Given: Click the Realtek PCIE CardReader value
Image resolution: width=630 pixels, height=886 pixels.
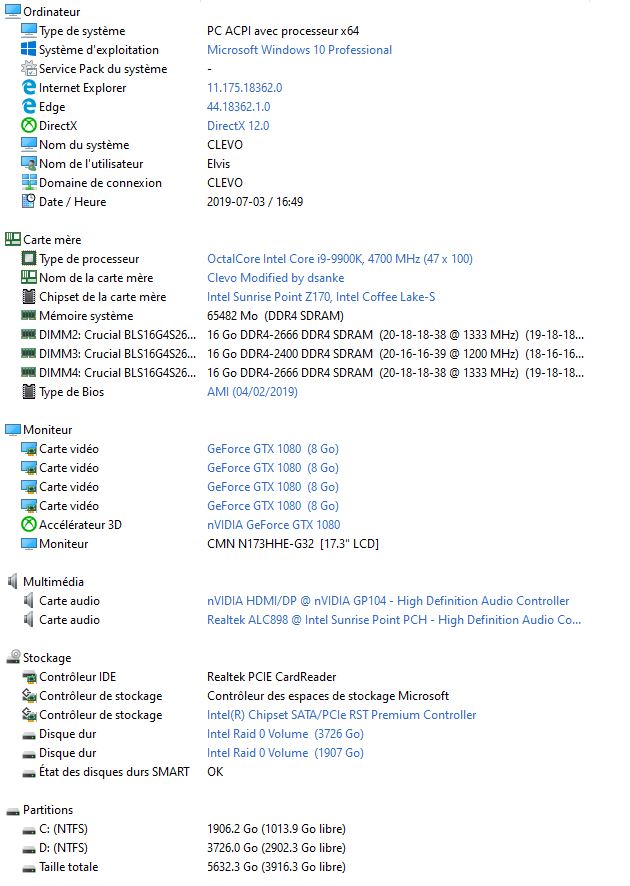Looking at the screenshot, I should [x=272, y=676].
